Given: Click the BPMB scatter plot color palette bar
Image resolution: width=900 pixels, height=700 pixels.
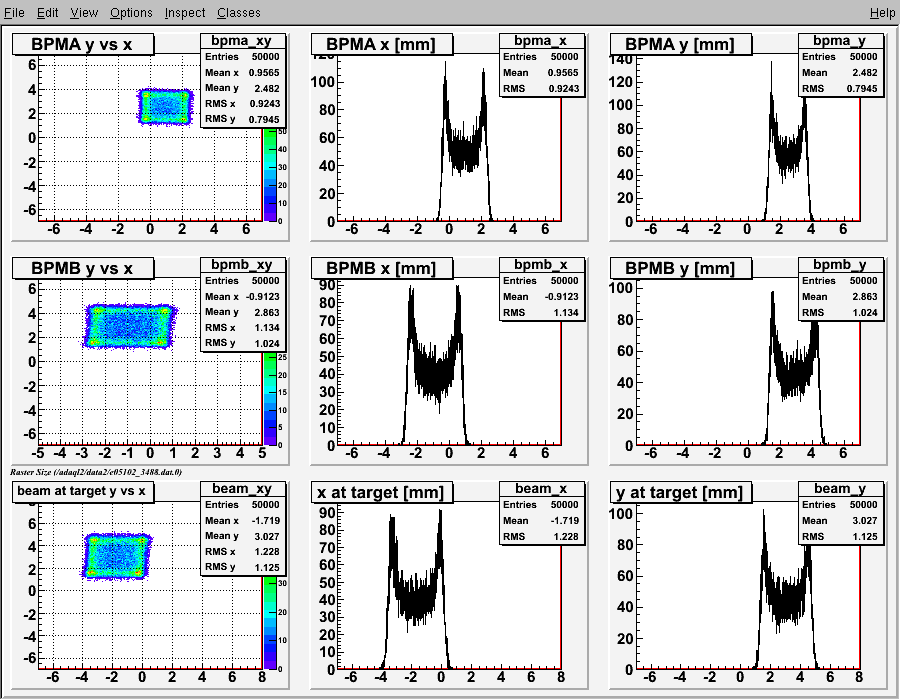Looking at the screenshot, I should point(270,399).
